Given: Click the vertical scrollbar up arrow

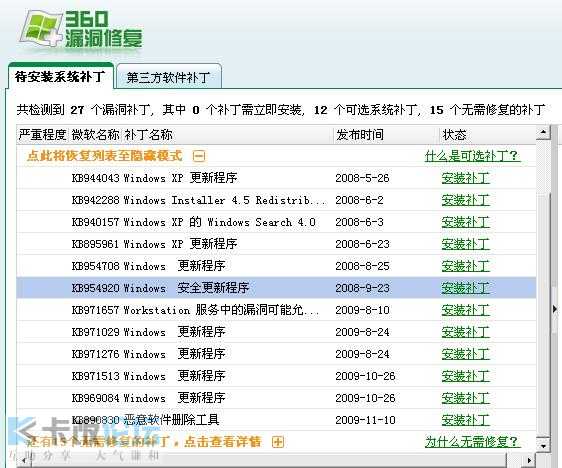Looking at the screenshot, I should click(543, 132).
